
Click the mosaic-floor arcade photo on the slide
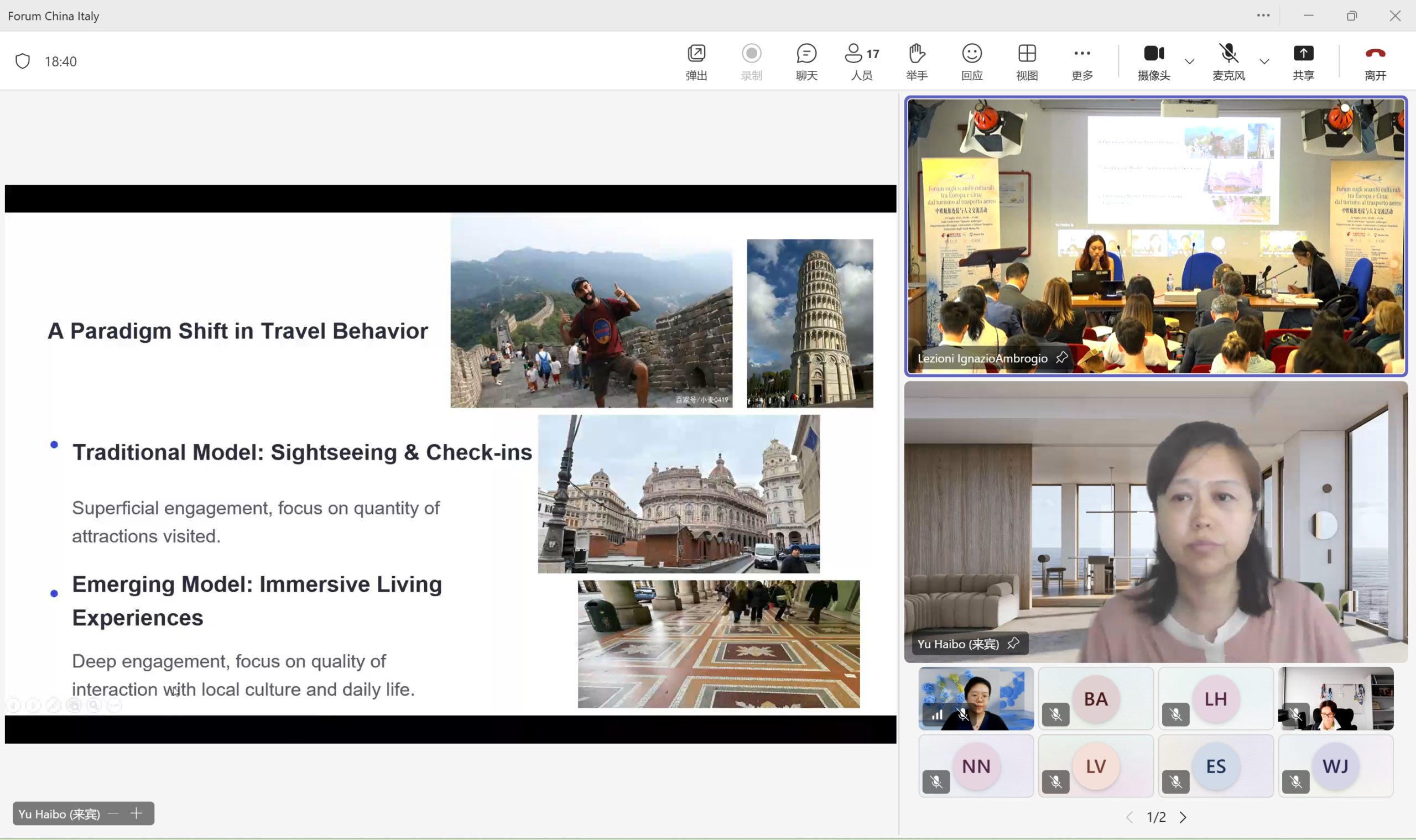[x=719, y=644]
